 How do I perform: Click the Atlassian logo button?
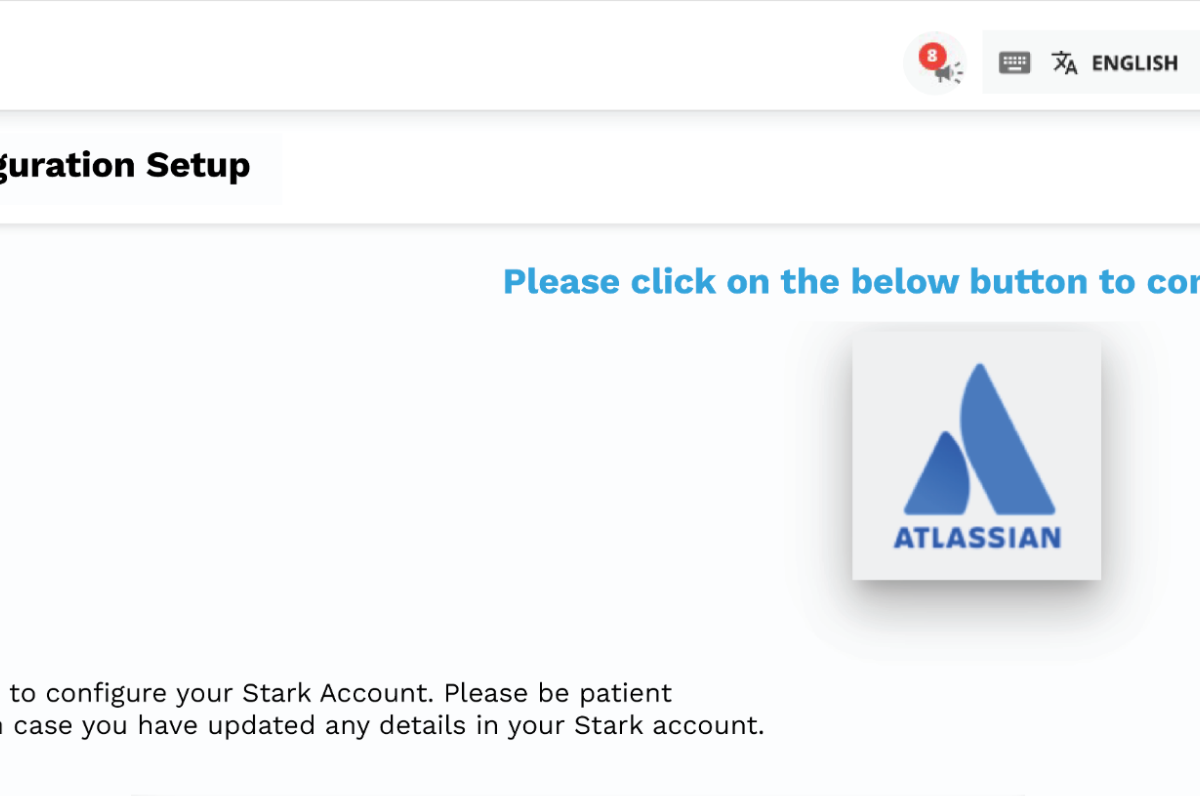976,456
